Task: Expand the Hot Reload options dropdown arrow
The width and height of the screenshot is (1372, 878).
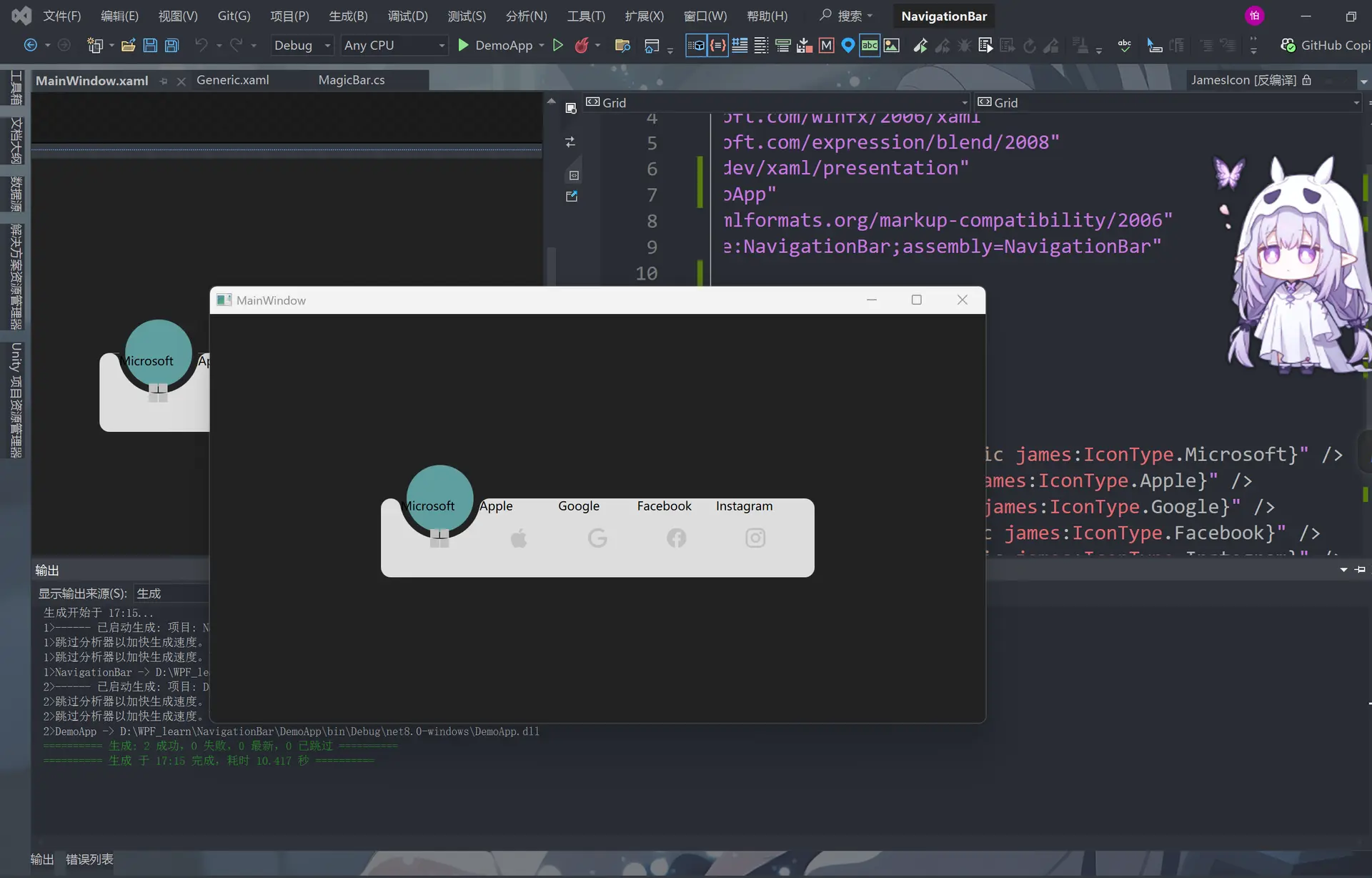Action: pos(597,45)
